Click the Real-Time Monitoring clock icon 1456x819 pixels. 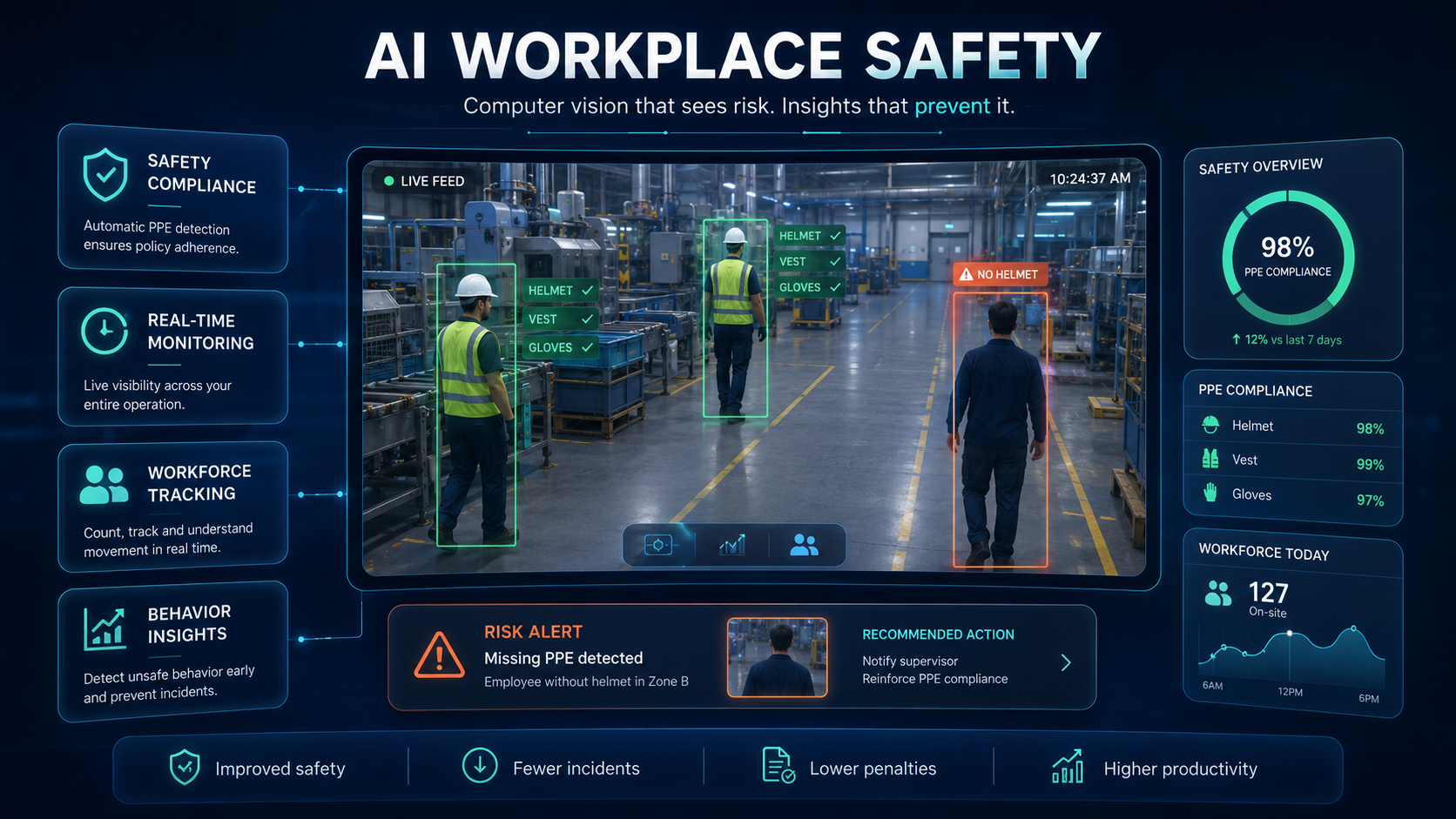tap(104, 331)
